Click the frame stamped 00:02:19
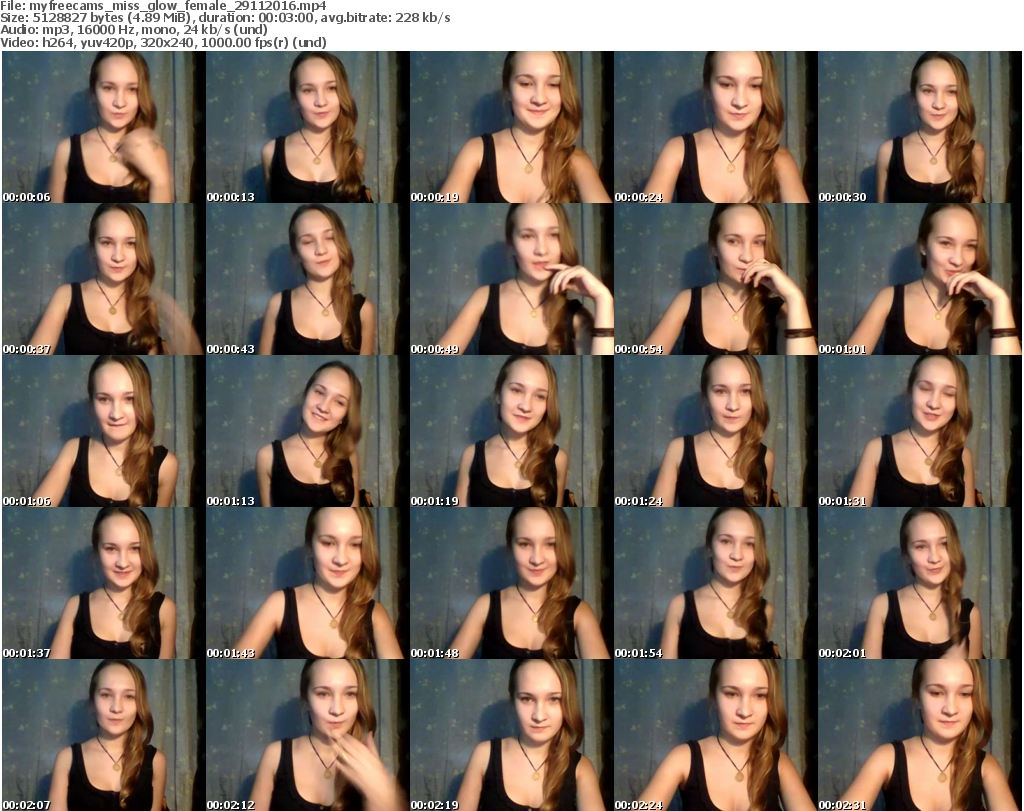 click(x=511, y=735)
